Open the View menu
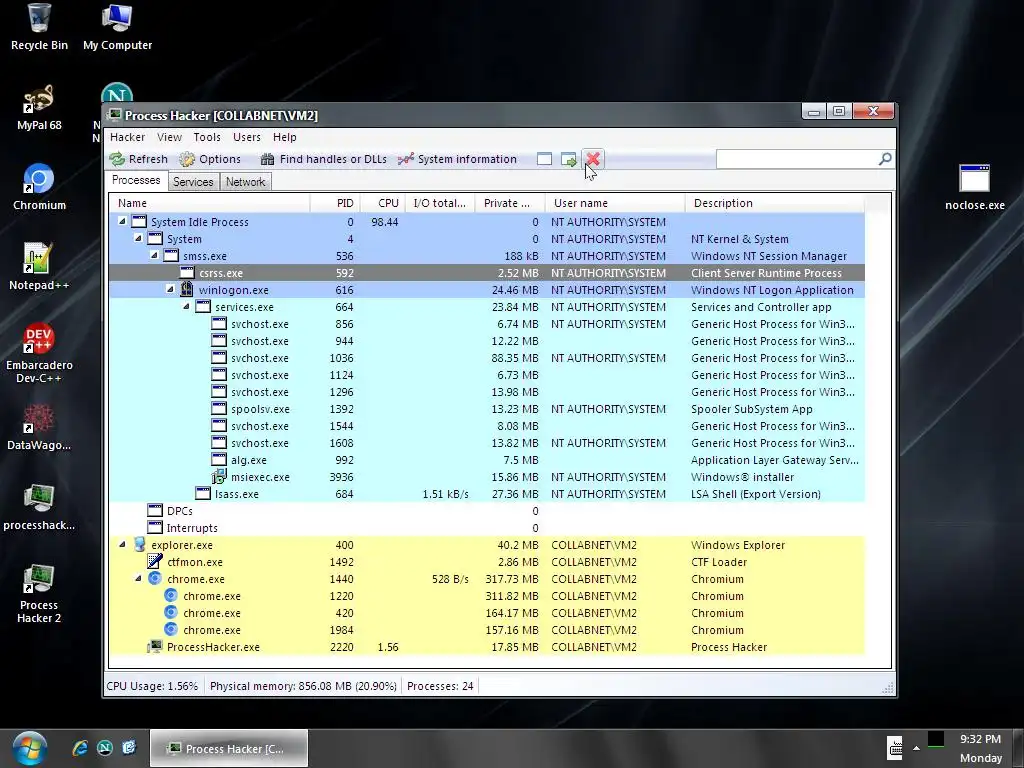Image resolution: width=1024 pixels, height=768 pixels. (169, 137)
